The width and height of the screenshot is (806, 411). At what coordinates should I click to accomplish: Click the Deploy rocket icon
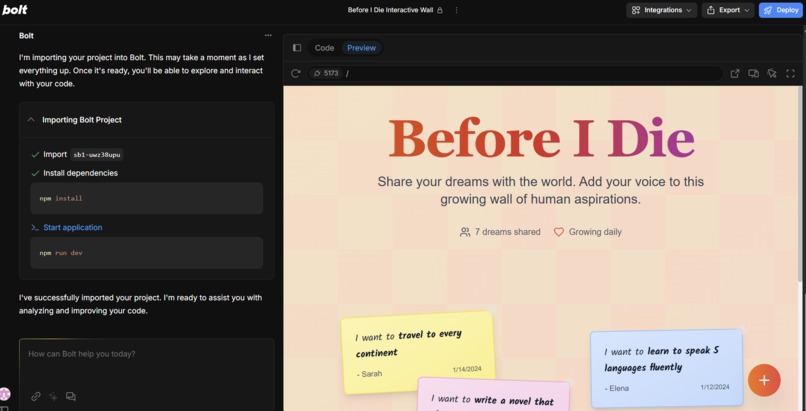pyautogui.click(x=768, y=10)
